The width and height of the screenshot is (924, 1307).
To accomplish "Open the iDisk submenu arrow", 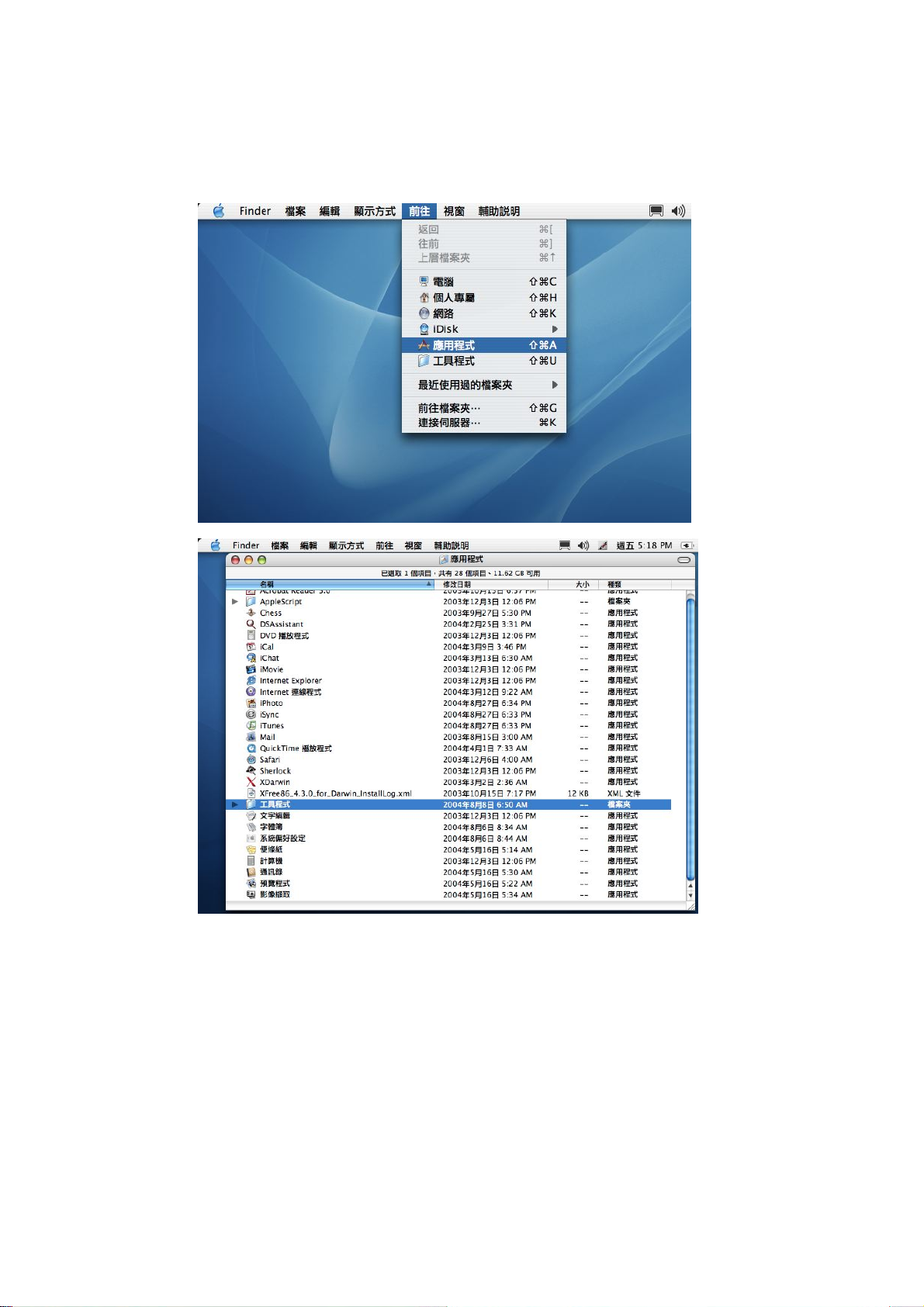I will [x=555, y=329].
